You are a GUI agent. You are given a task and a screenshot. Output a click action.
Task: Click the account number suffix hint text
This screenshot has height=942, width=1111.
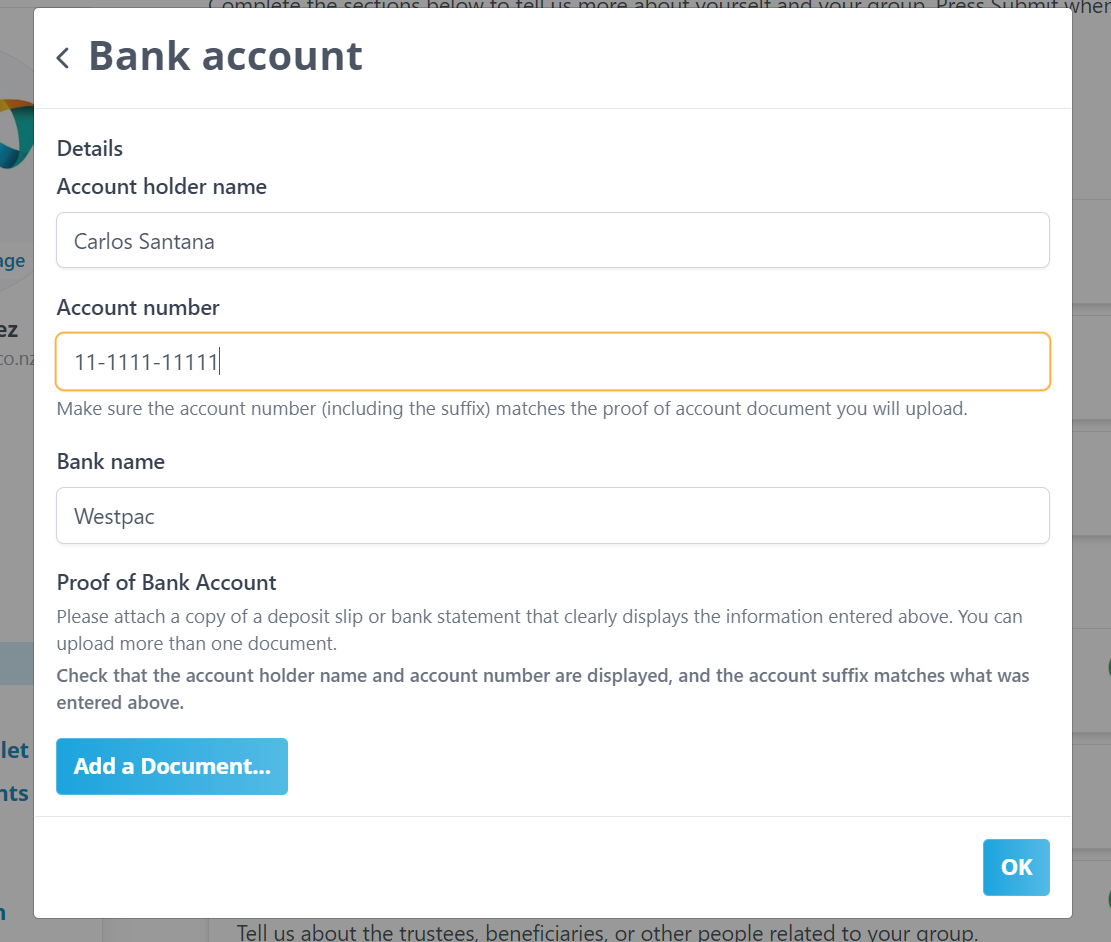[x=512, y=409]
